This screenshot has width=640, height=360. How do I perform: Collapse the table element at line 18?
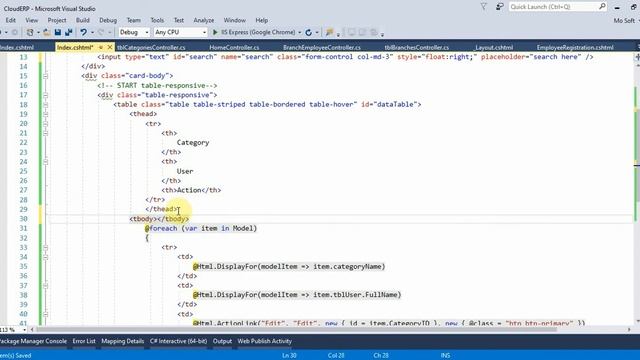point(45,104)
